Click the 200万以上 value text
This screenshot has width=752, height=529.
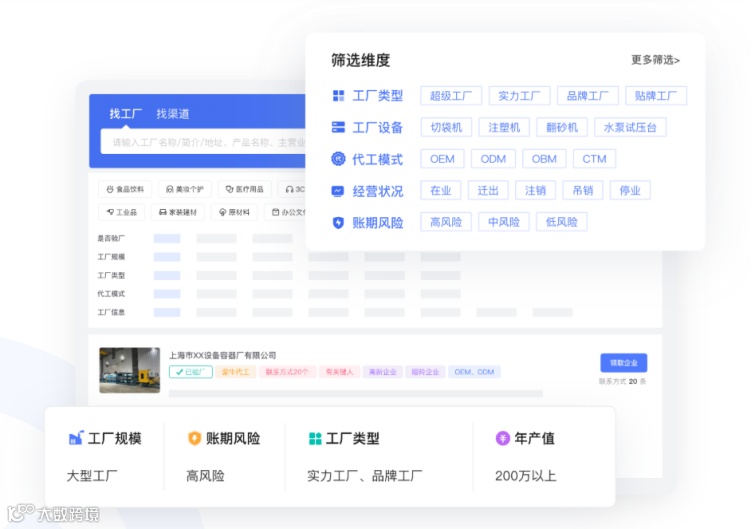526,476
